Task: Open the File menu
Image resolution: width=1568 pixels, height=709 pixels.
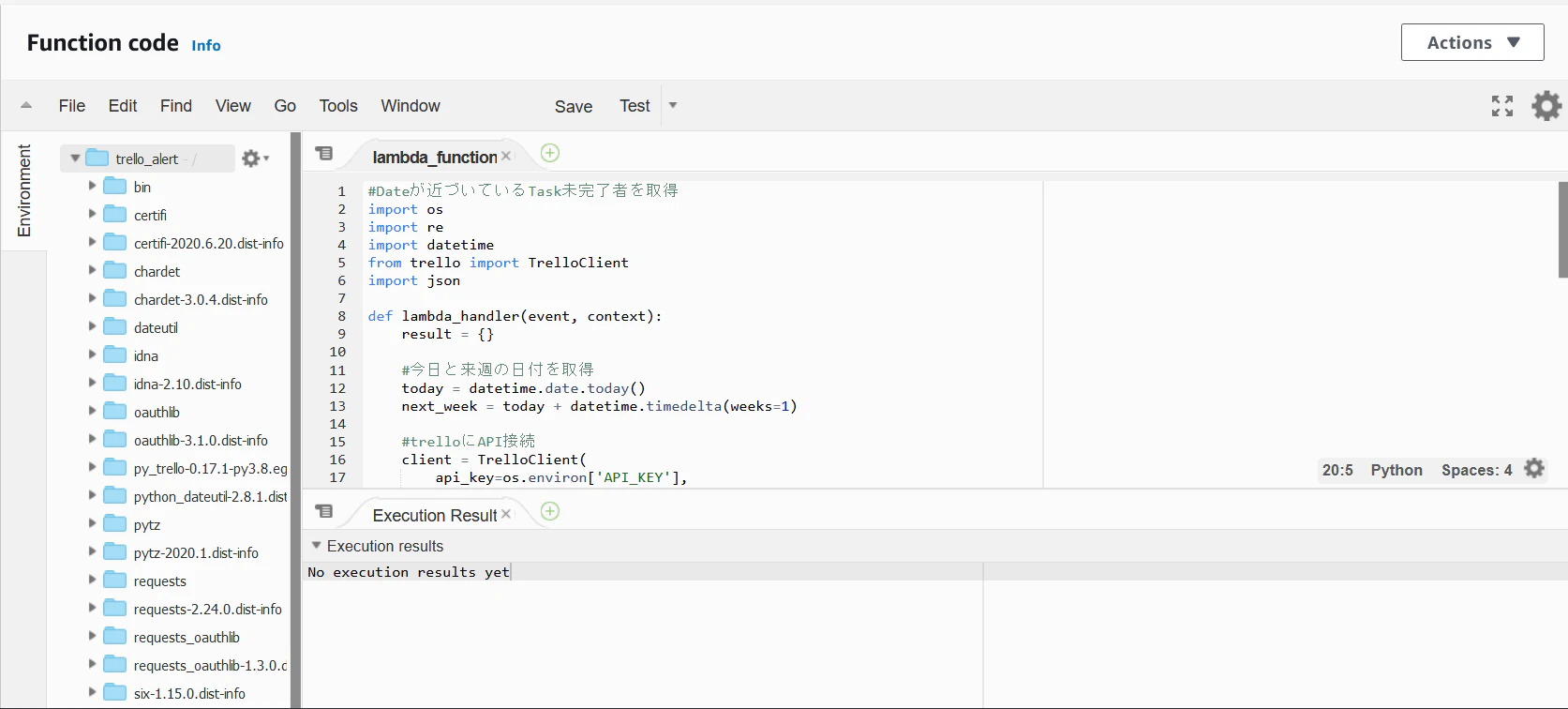Action: click(x=72, y=106)
